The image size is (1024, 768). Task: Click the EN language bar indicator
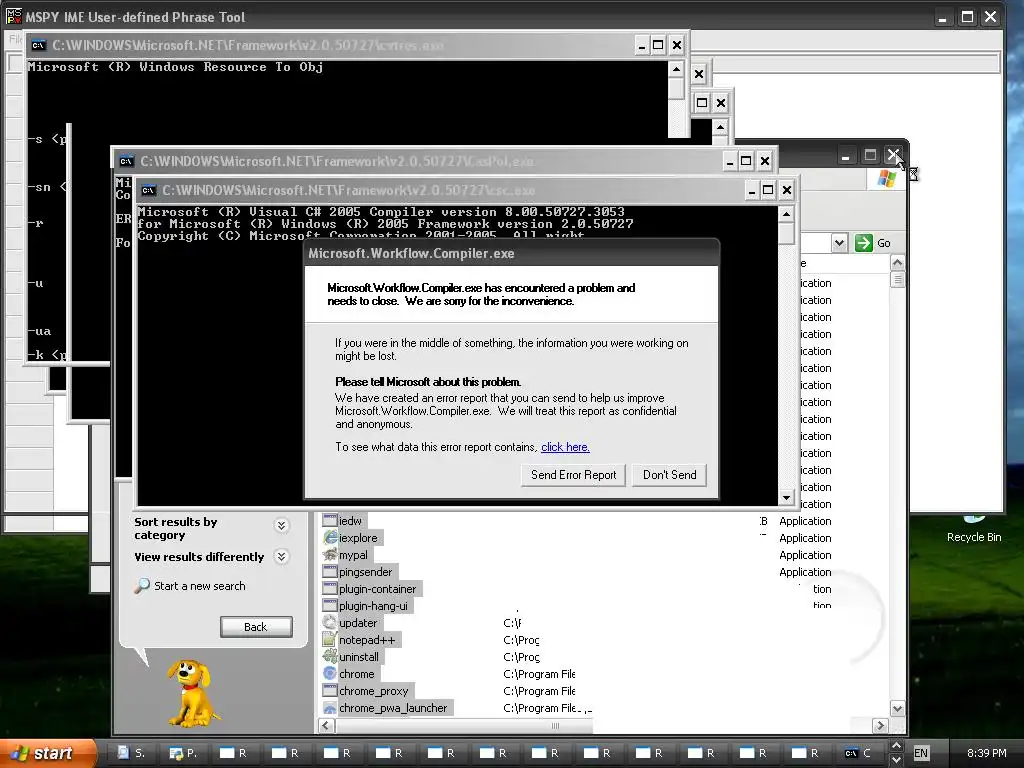pos(921,753)
